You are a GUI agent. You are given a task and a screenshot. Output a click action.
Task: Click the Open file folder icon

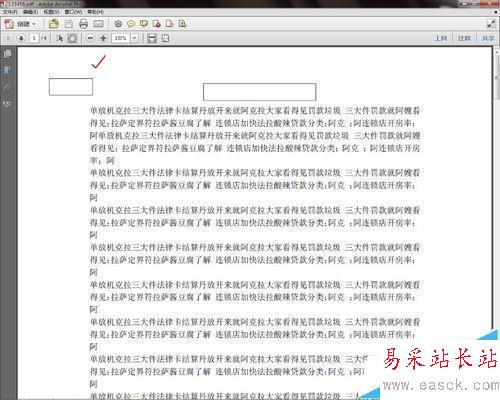53,24
